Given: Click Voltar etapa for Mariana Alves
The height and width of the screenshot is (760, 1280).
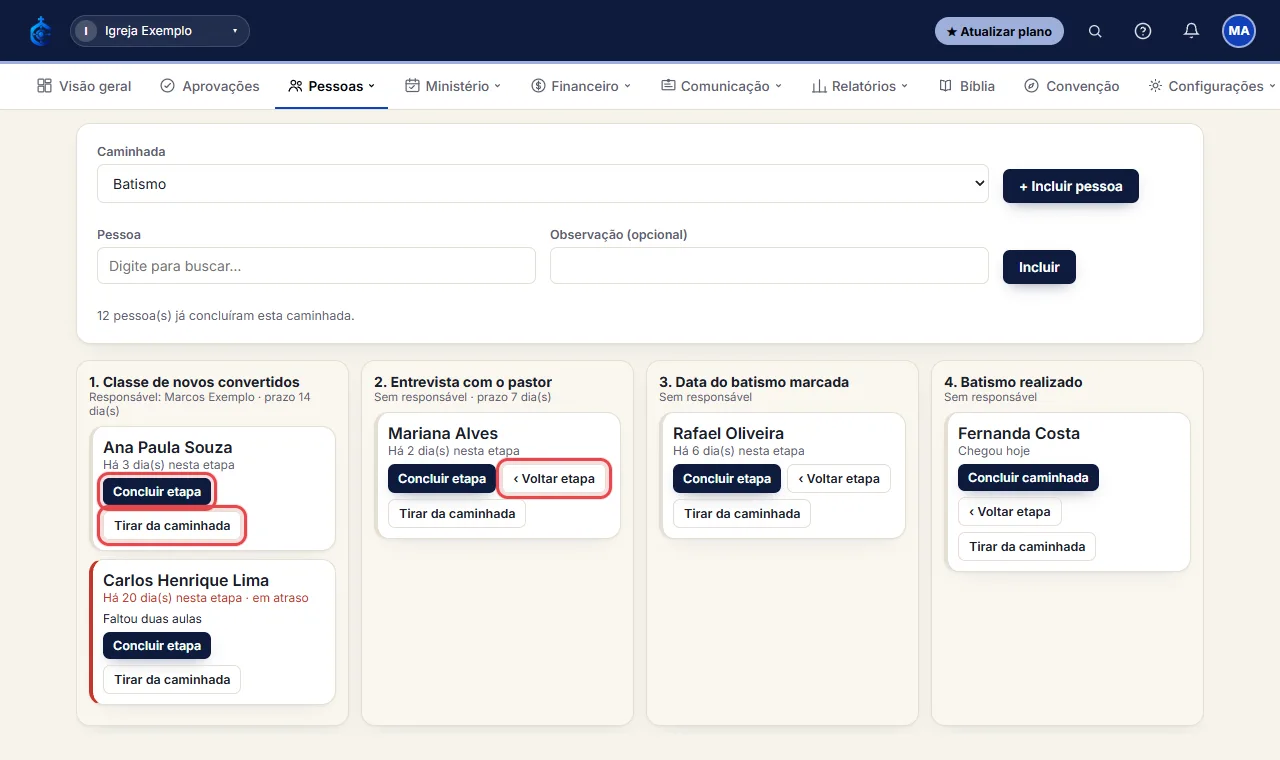Looking at the screenshot, I should coord(554,479).
